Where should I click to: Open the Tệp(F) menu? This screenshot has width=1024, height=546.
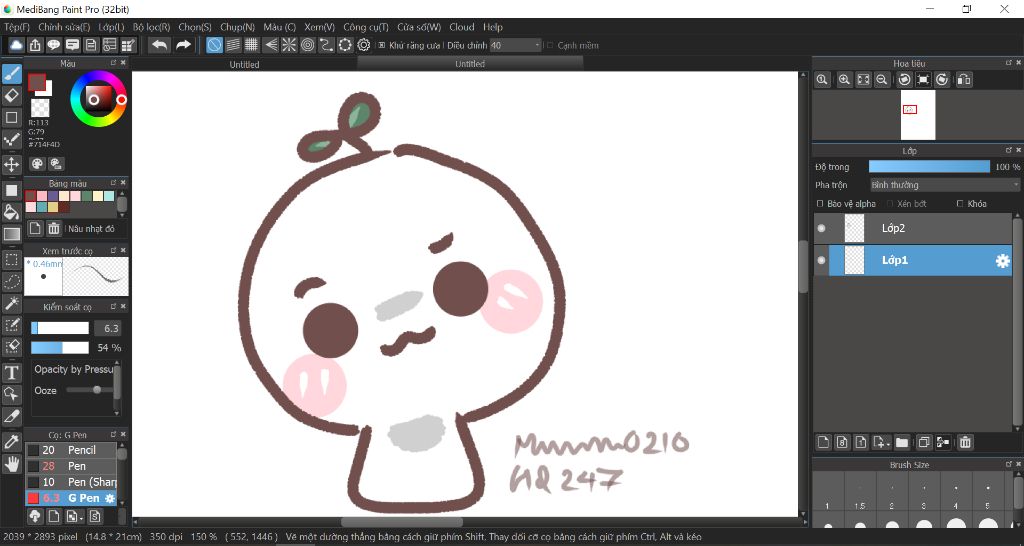17,27
